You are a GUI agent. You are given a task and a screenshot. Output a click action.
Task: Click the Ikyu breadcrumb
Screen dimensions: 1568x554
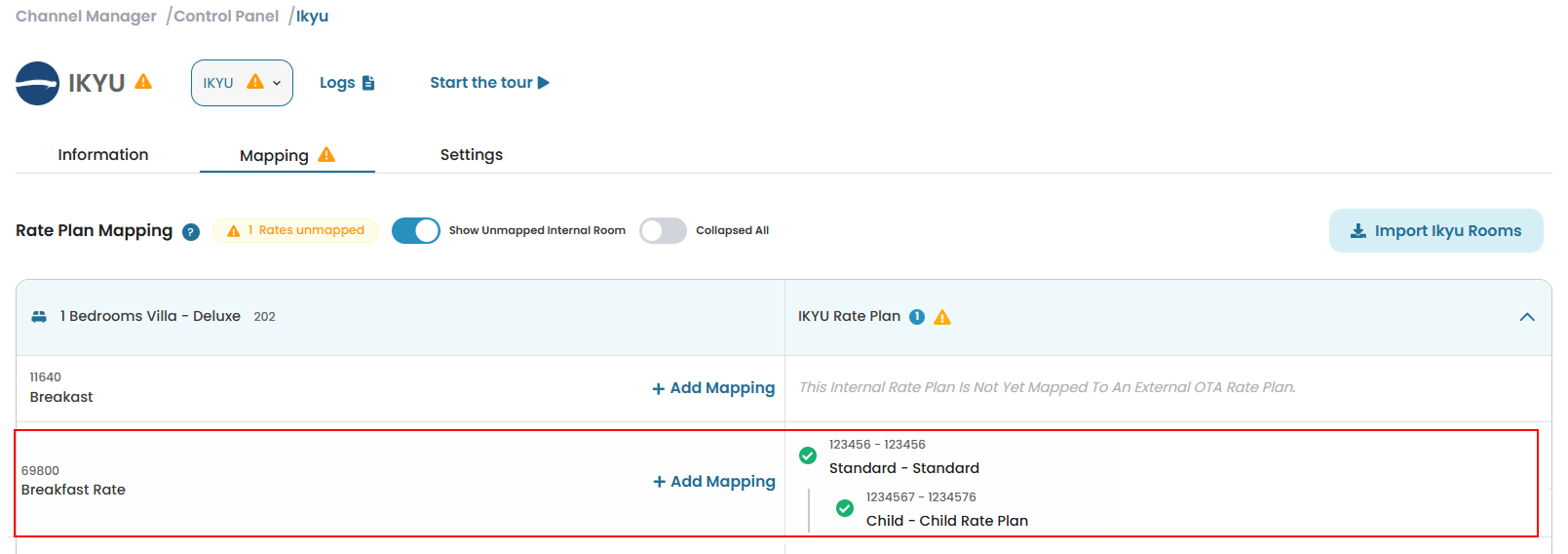pos(313,17)
